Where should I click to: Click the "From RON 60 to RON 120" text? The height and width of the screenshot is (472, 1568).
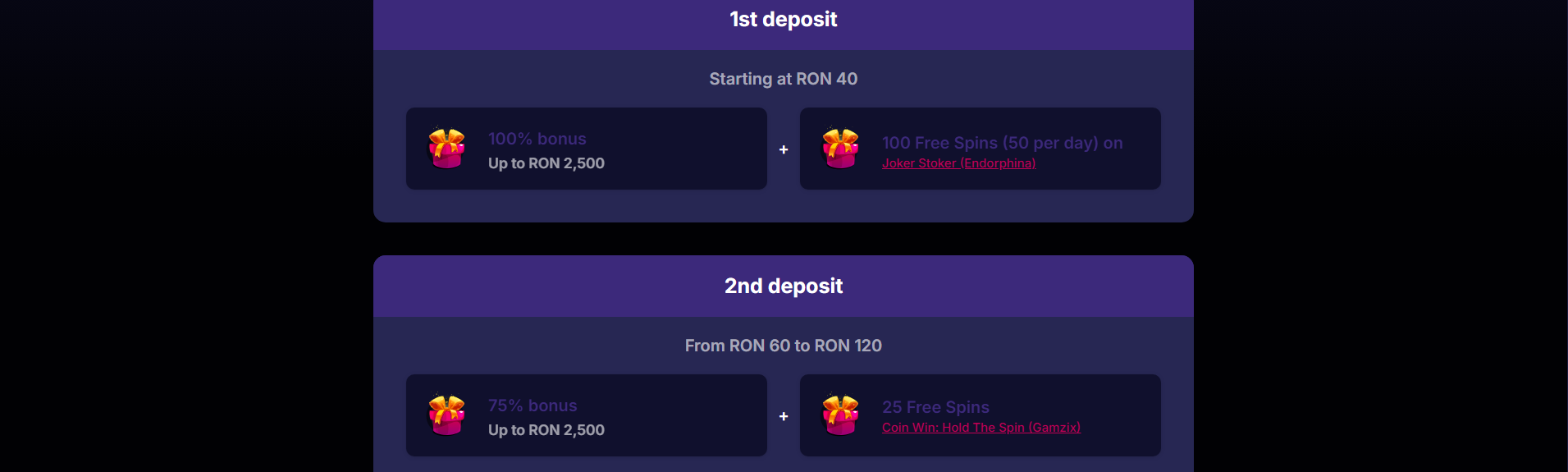pos(784,346)
